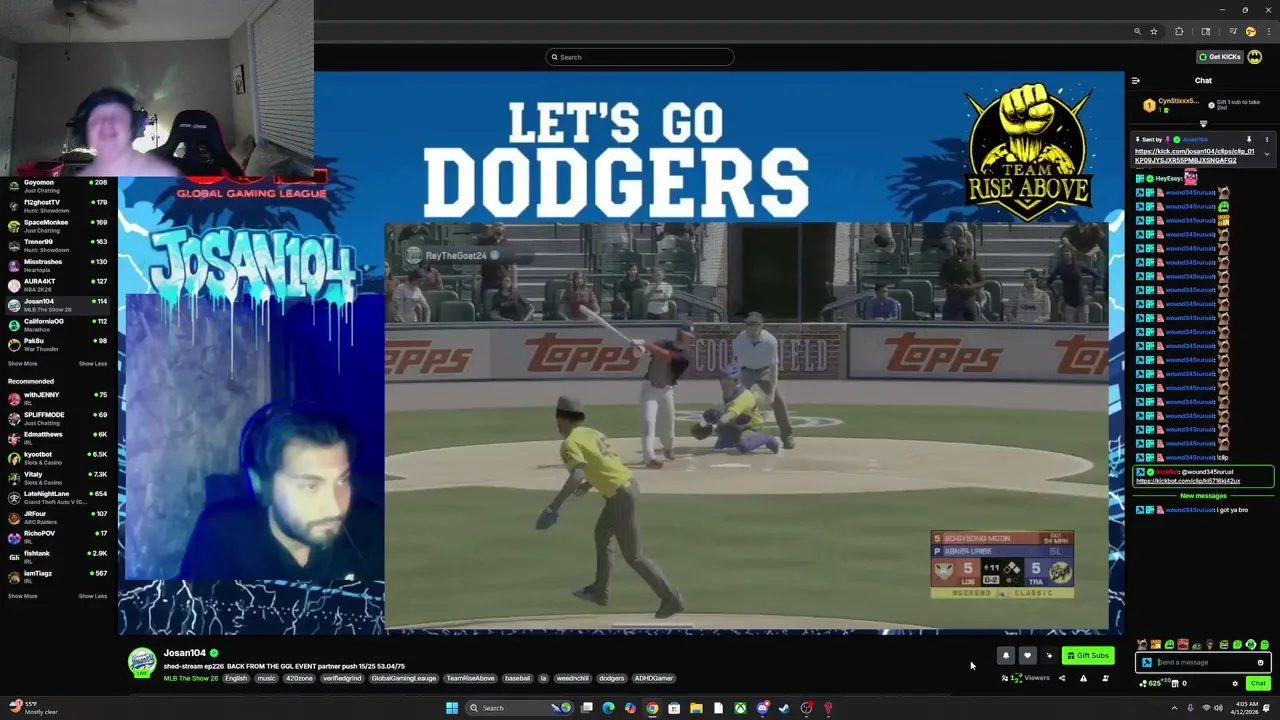Expand the gift leaderboard chevron
Image resolution: width=1280 pixels, height=720 pixels.
point(1203,123)
